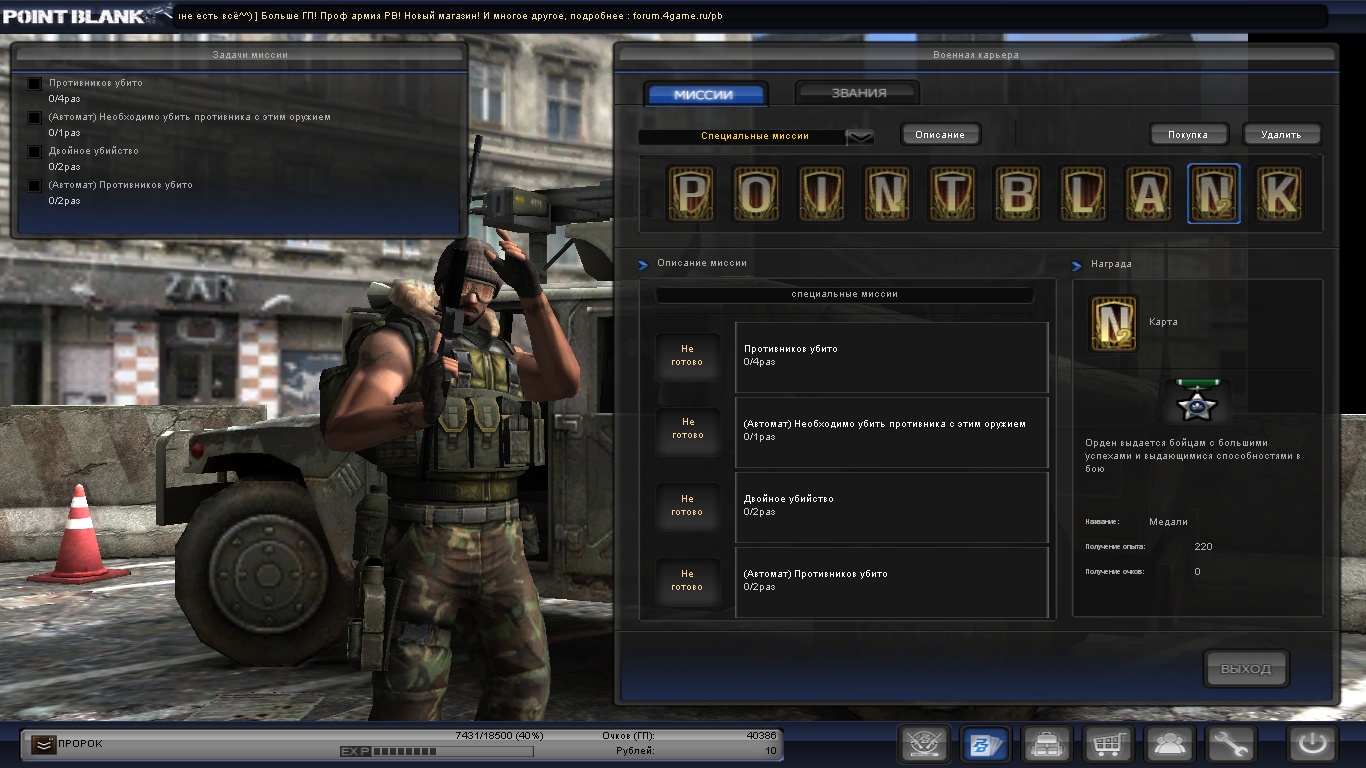
Task: Select the A mission card
Action: click(x=1148, y=193)
